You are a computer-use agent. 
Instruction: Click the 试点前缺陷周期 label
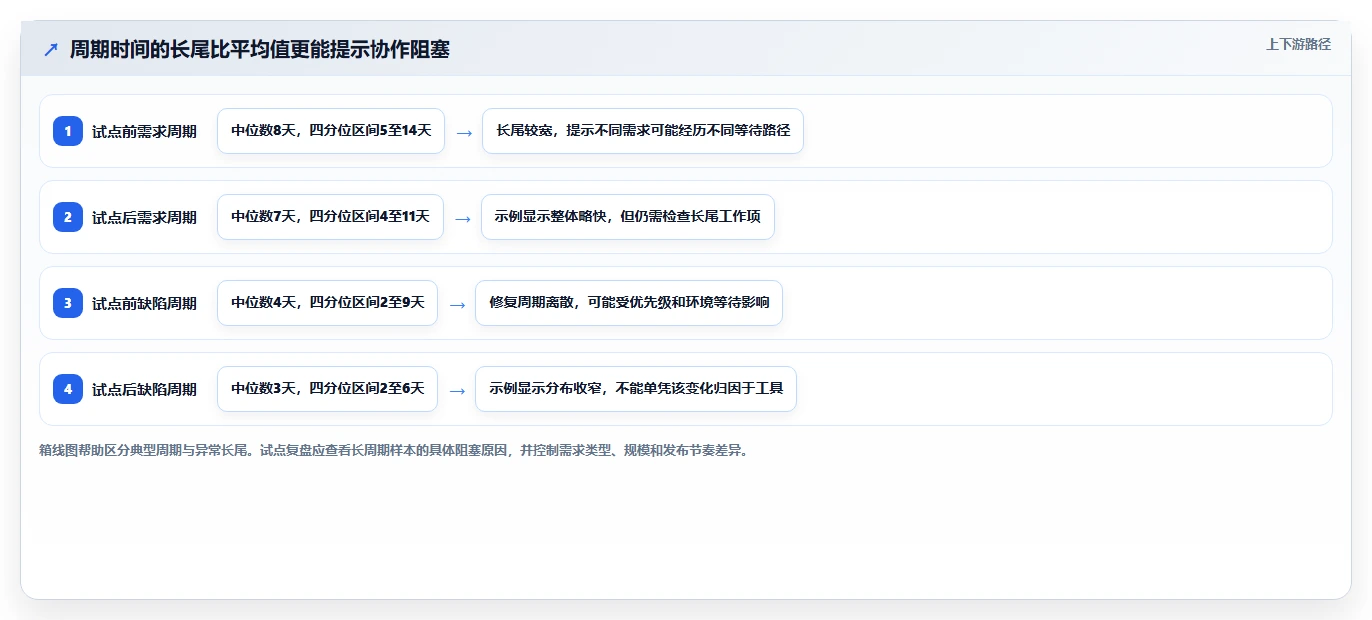[144, 303]
